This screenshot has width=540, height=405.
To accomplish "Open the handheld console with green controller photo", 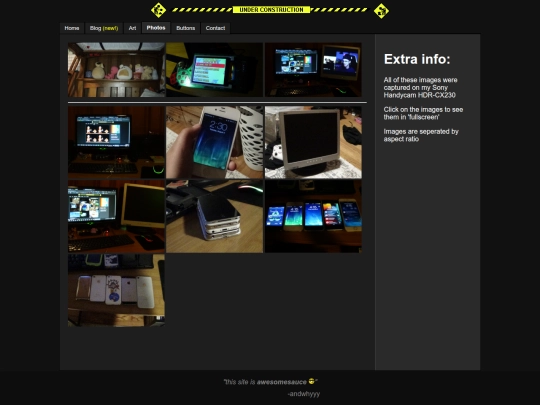I will pyautogui.click(x=215, y=70).
